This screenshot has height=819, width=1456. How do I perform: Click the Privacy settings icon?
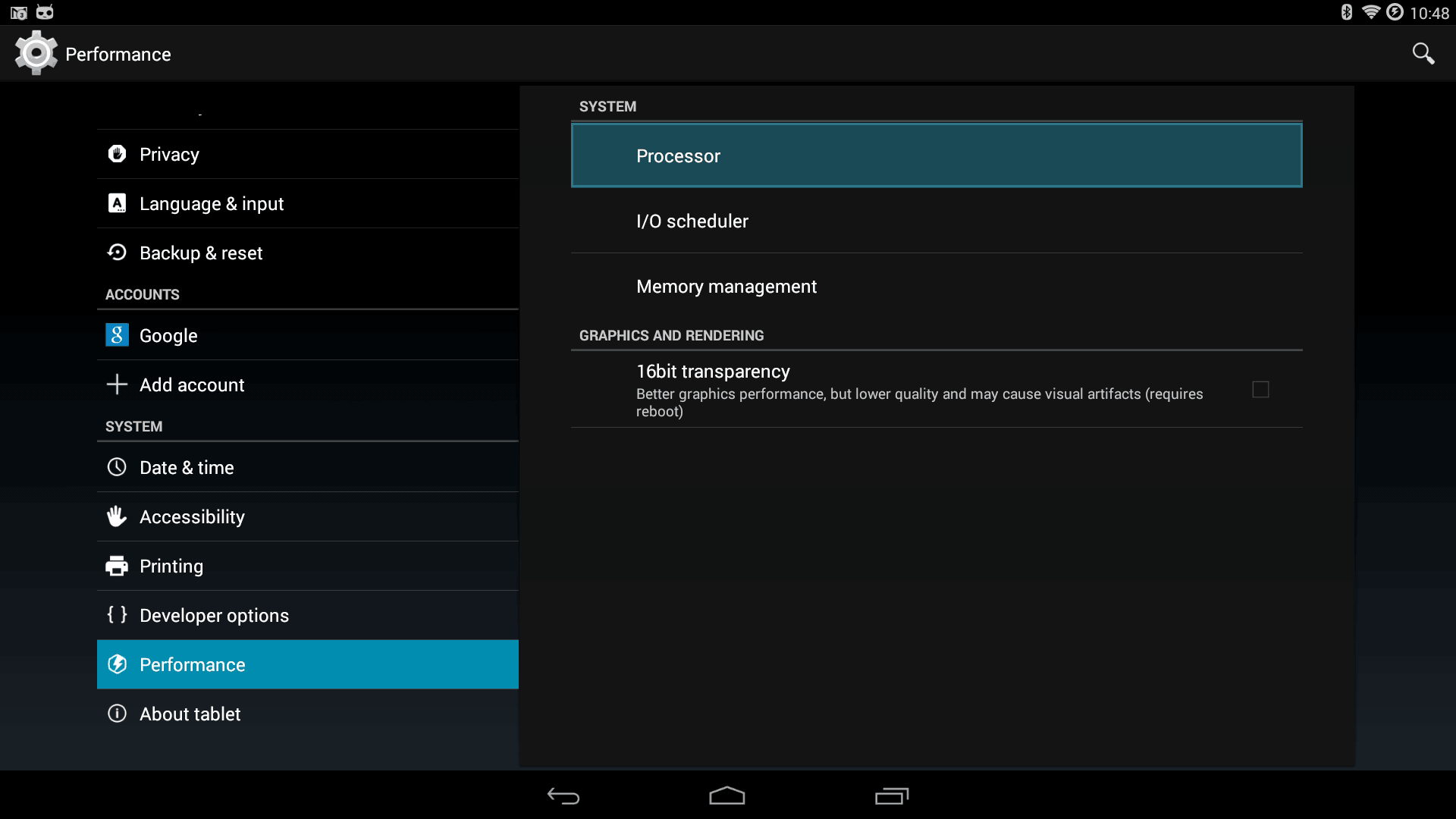point(115,154)
